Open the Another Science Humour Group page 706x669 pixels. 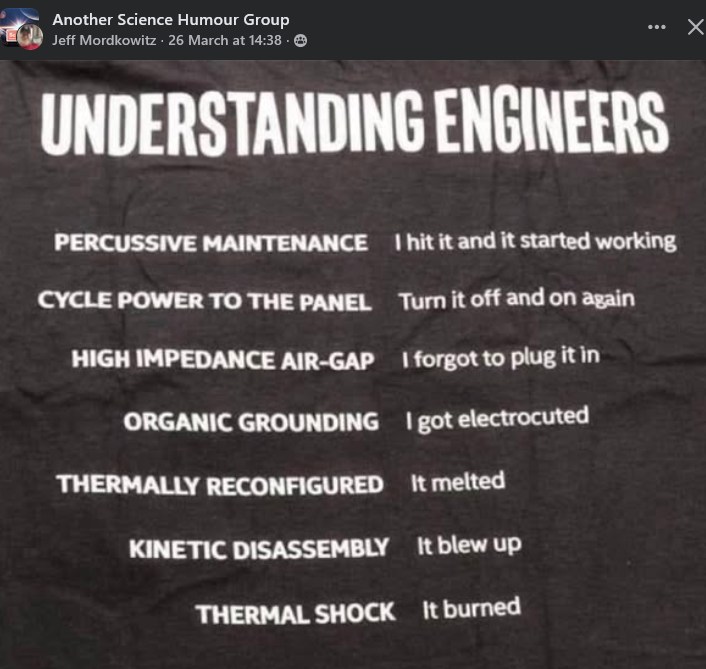[x=170, y=19]
